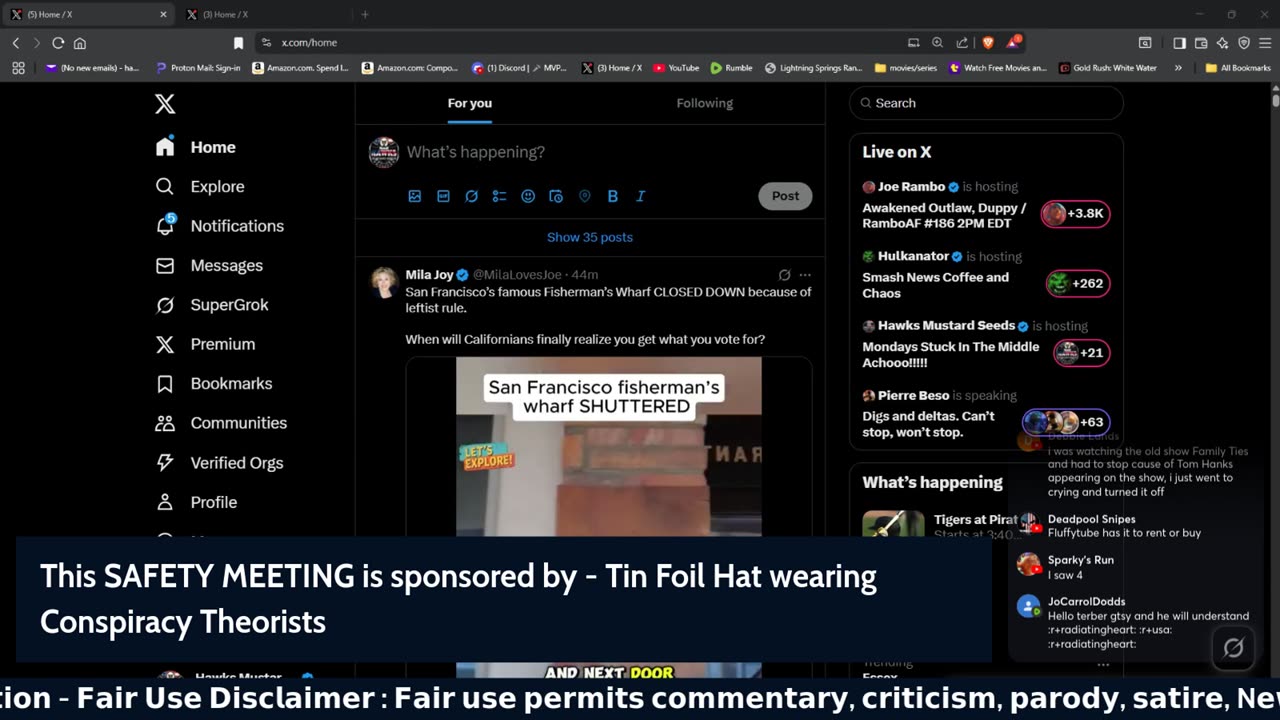This screenshot has width=1280, height=720.
Task: Open Mila Joy's profile avatar
Action: 385,282
